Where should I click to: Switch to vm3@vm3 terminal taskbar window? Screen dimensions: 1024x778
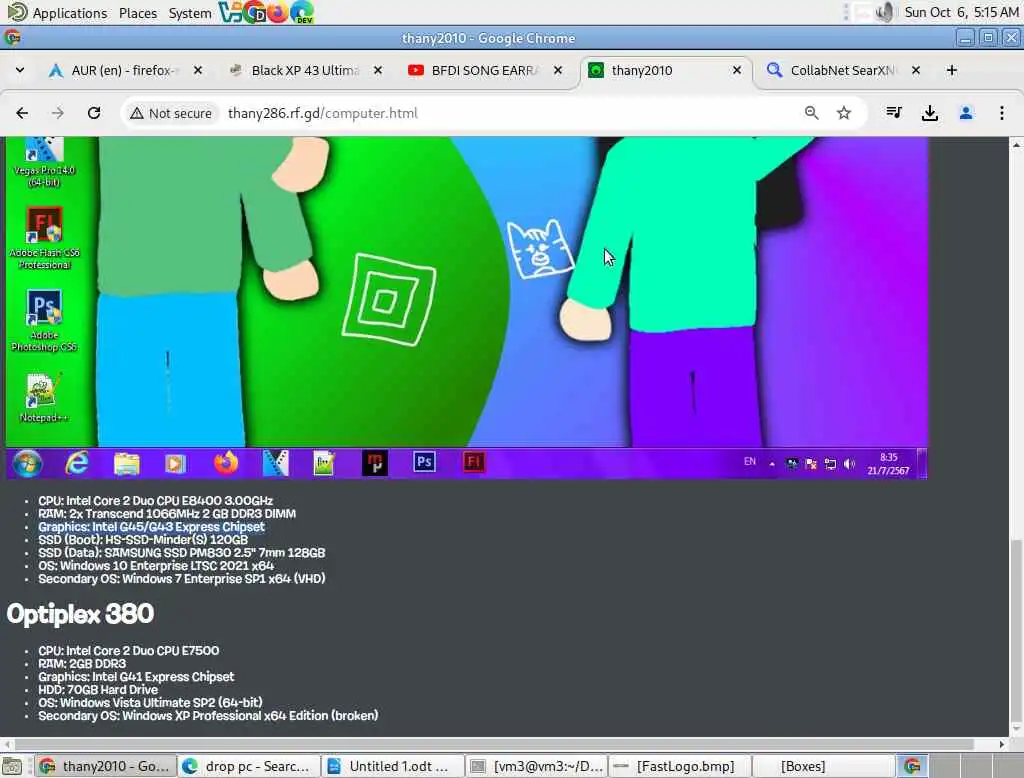536,766
